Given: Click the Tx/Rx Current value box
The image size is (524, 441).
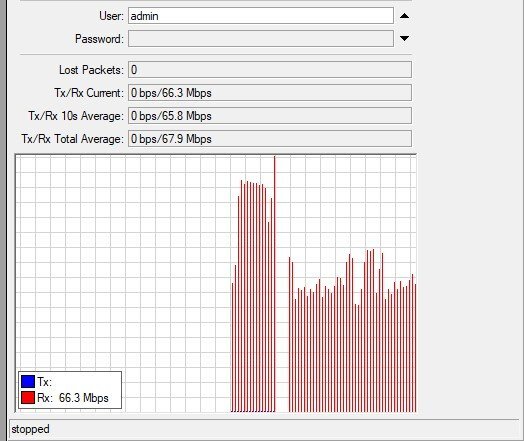Looking at the screenshot, I should click(270, 93).
